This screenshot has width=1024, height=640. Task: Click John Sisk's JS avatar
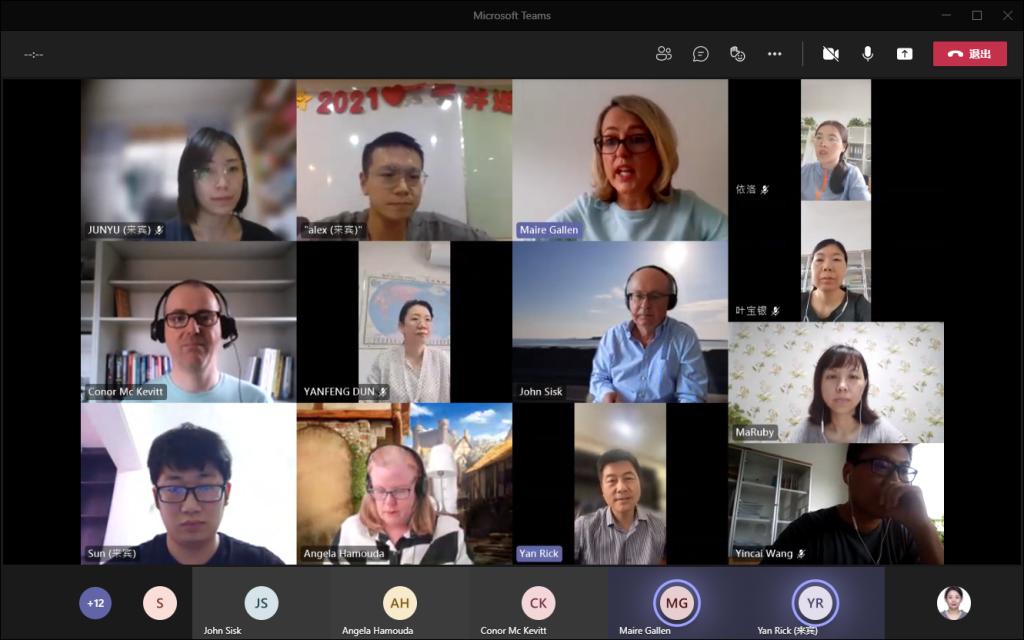(262, 603)
